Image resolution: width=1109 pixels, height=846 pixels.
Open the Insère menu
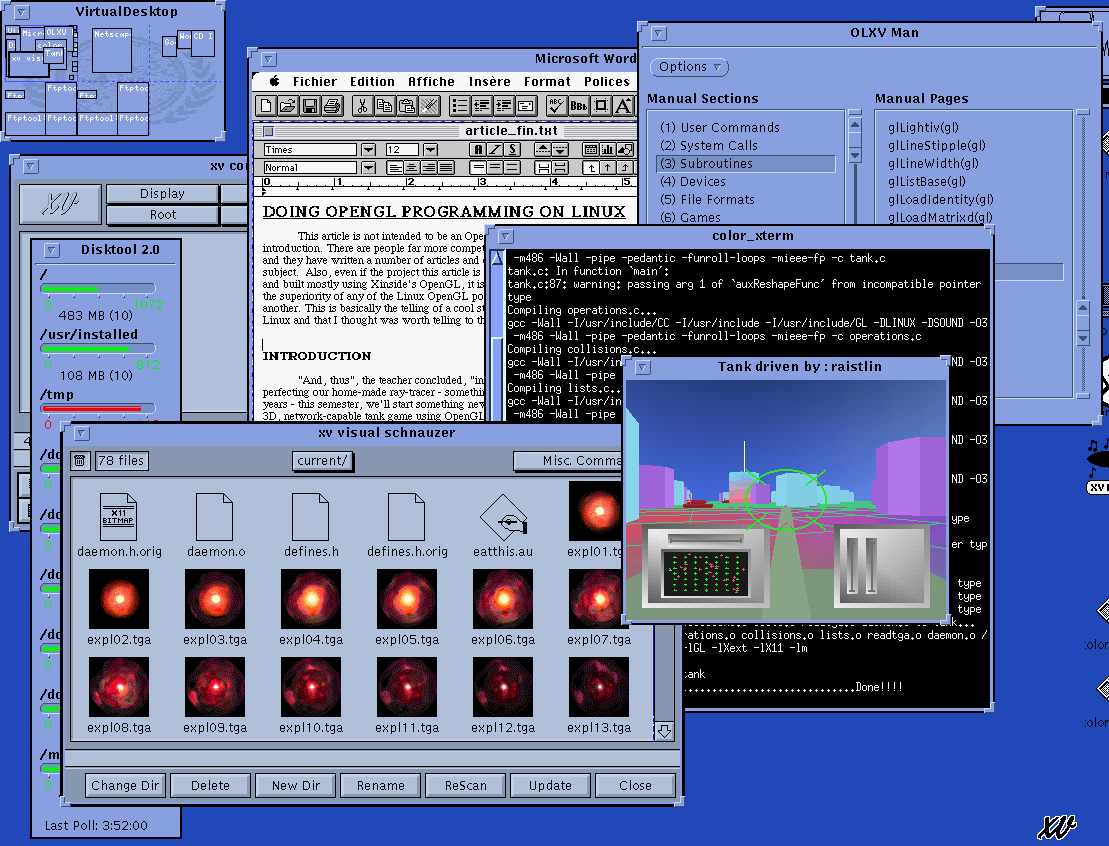point(489,82)
